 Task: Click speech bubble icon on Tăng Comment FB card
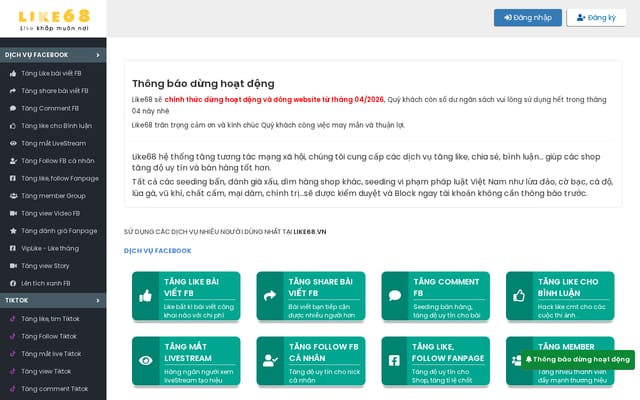click(x=395, y=296)
